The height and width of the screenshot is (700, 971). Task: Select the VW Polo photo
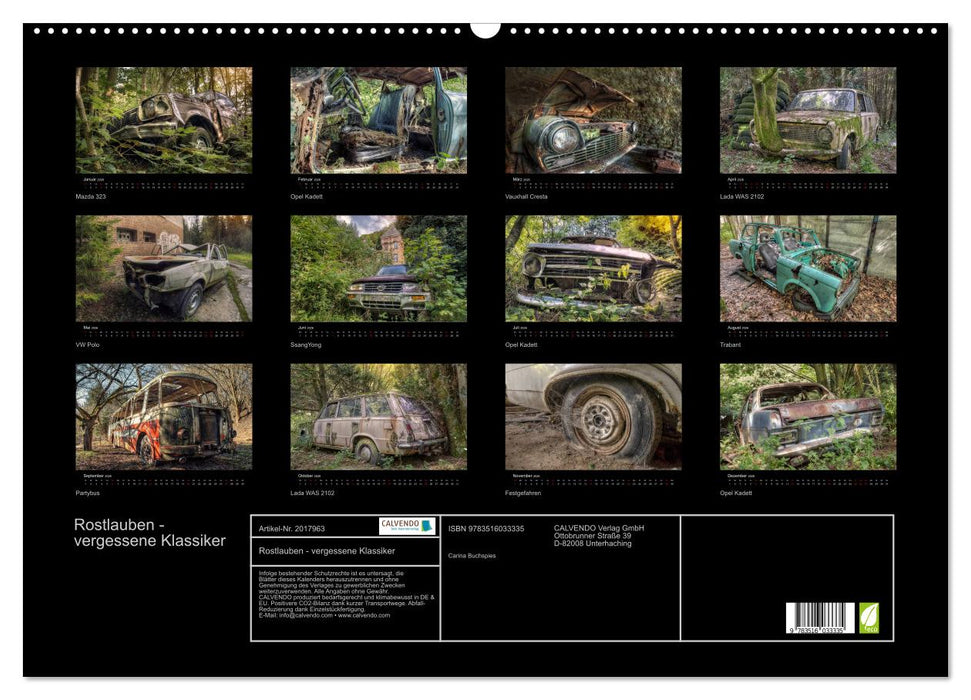coord(164,268)
